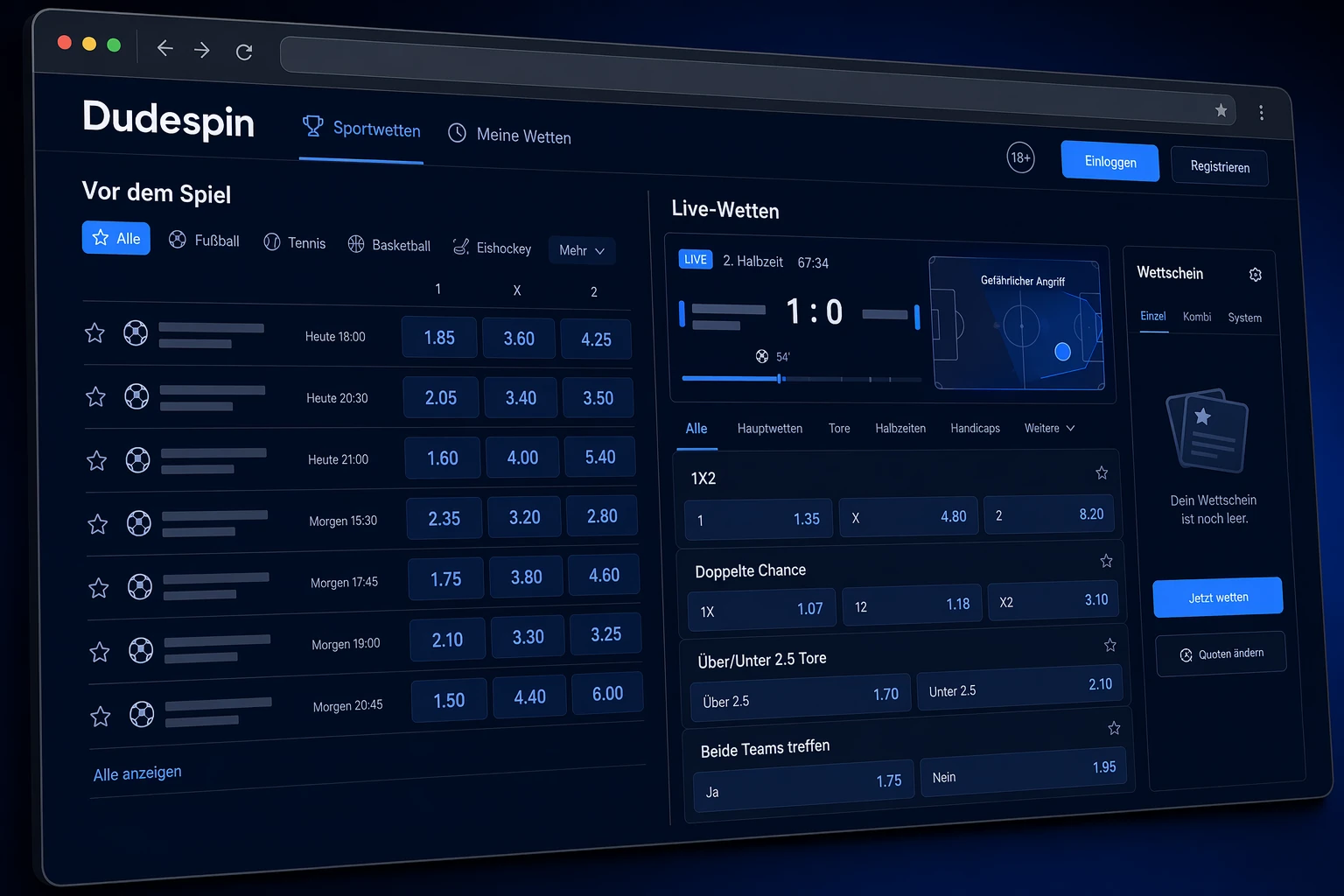Switch to the Handicaps tab
1344x896 pixels.
[x=975, y=429]
